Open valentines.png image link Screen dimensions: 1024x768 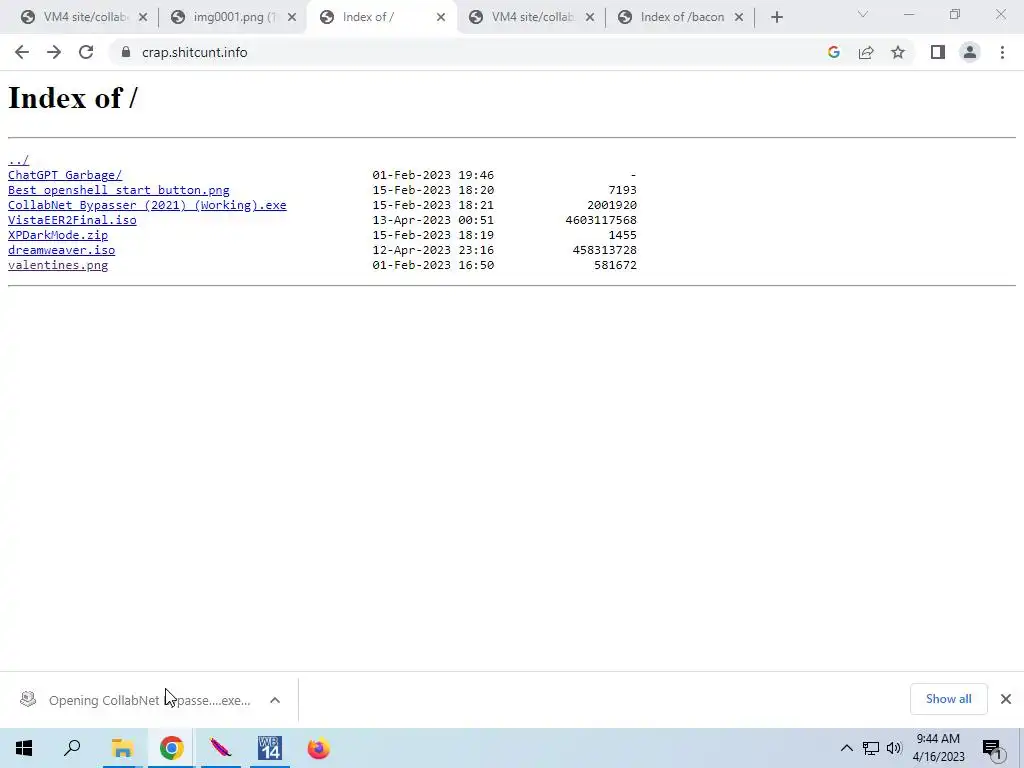click(57, 265)
